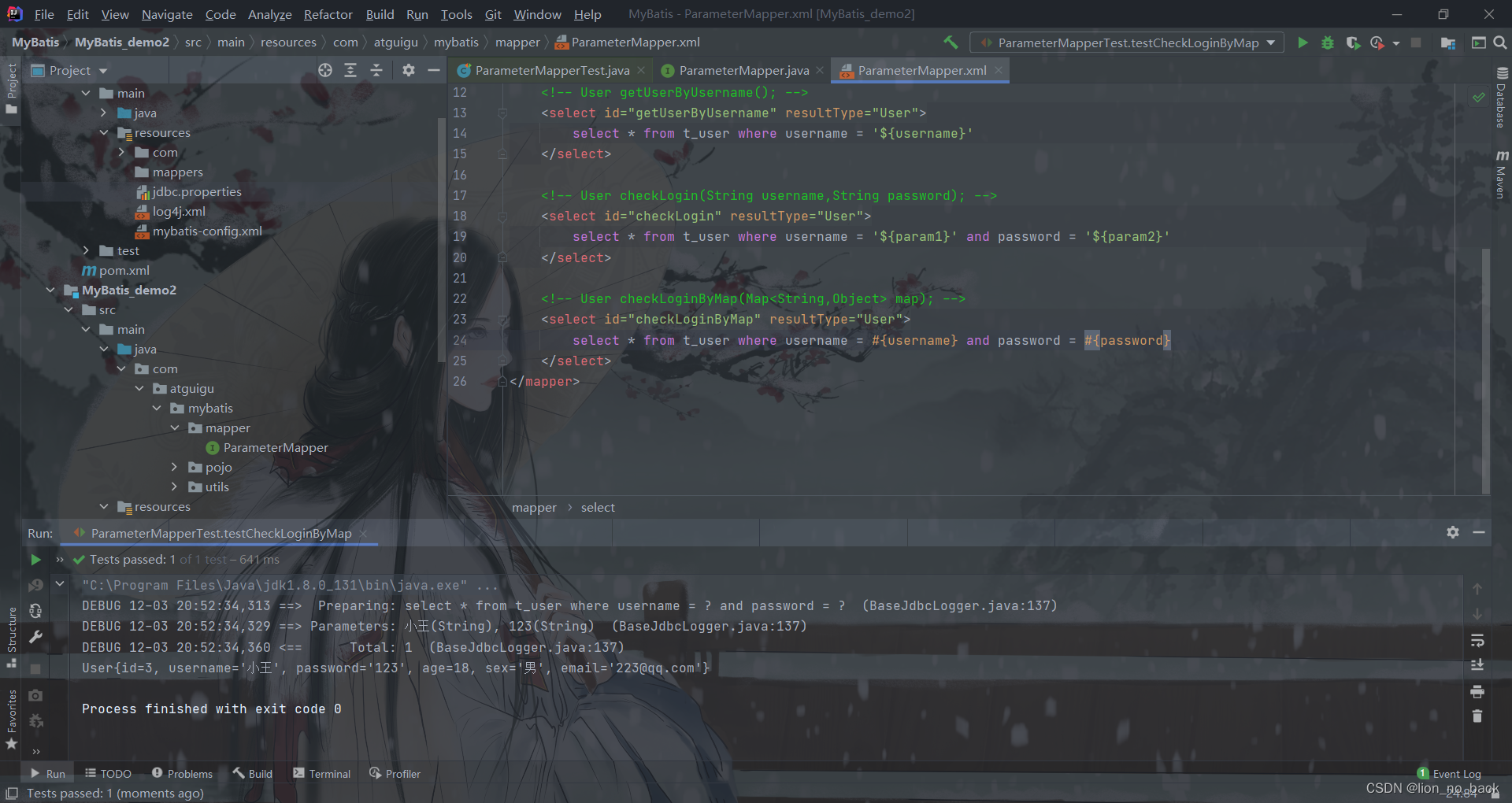Expand all in Project panel

[x=350, y=70]
